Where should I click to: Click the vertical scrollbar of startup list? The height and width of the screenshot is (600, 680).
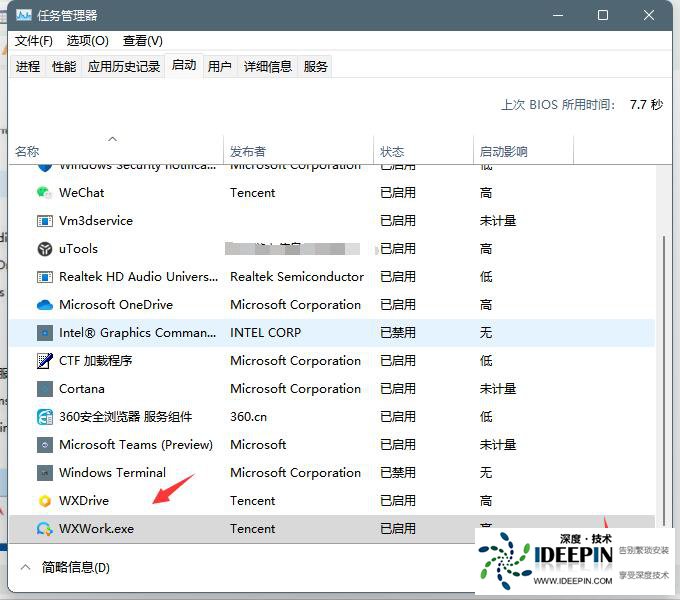664,379
